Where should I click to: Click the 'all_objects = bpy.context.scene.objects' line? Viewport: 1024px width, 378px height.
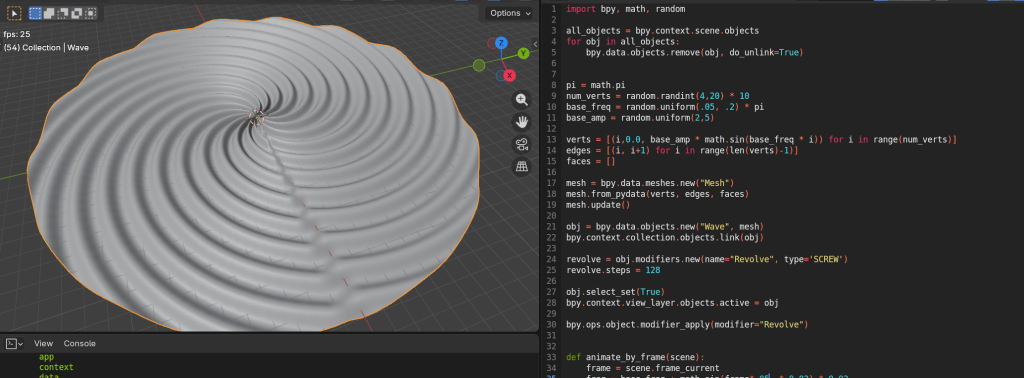coord(662,31)
